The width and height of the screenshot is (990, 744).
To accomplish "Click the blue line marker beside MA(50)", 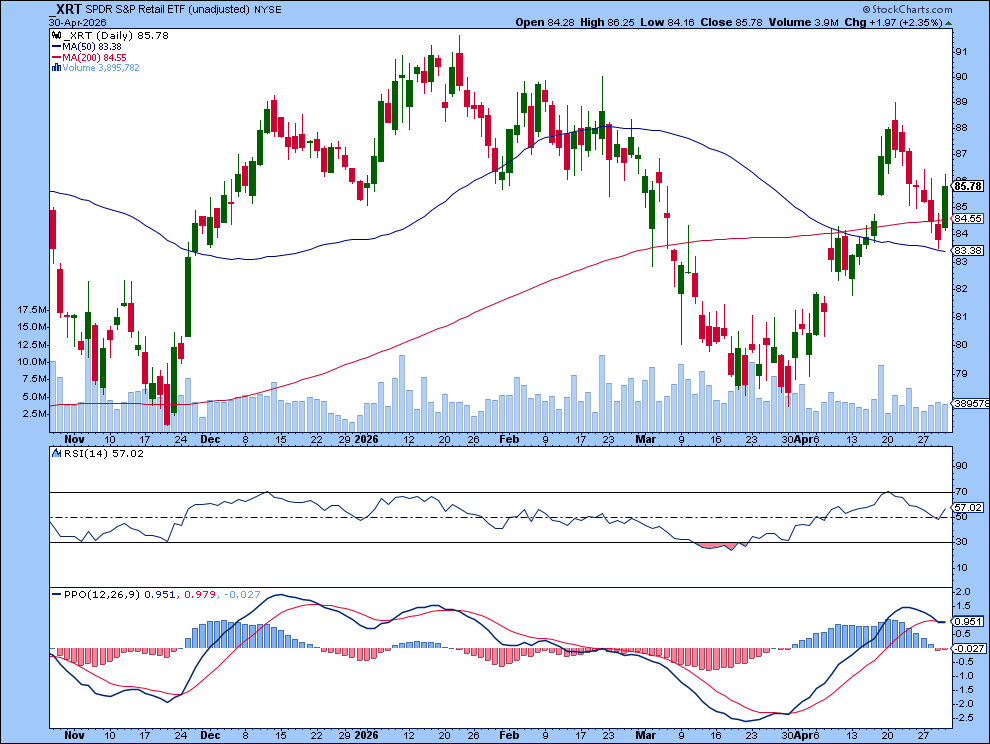I will pos(56,47).
